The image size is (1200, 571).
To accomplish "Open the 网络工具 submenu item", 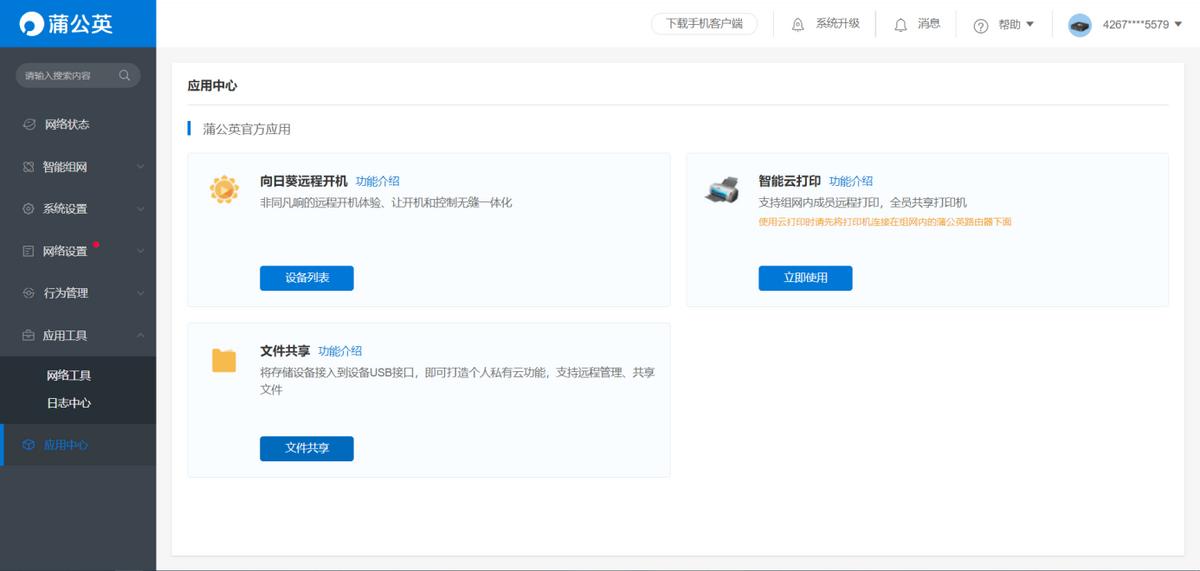I will tap(69, 376).
